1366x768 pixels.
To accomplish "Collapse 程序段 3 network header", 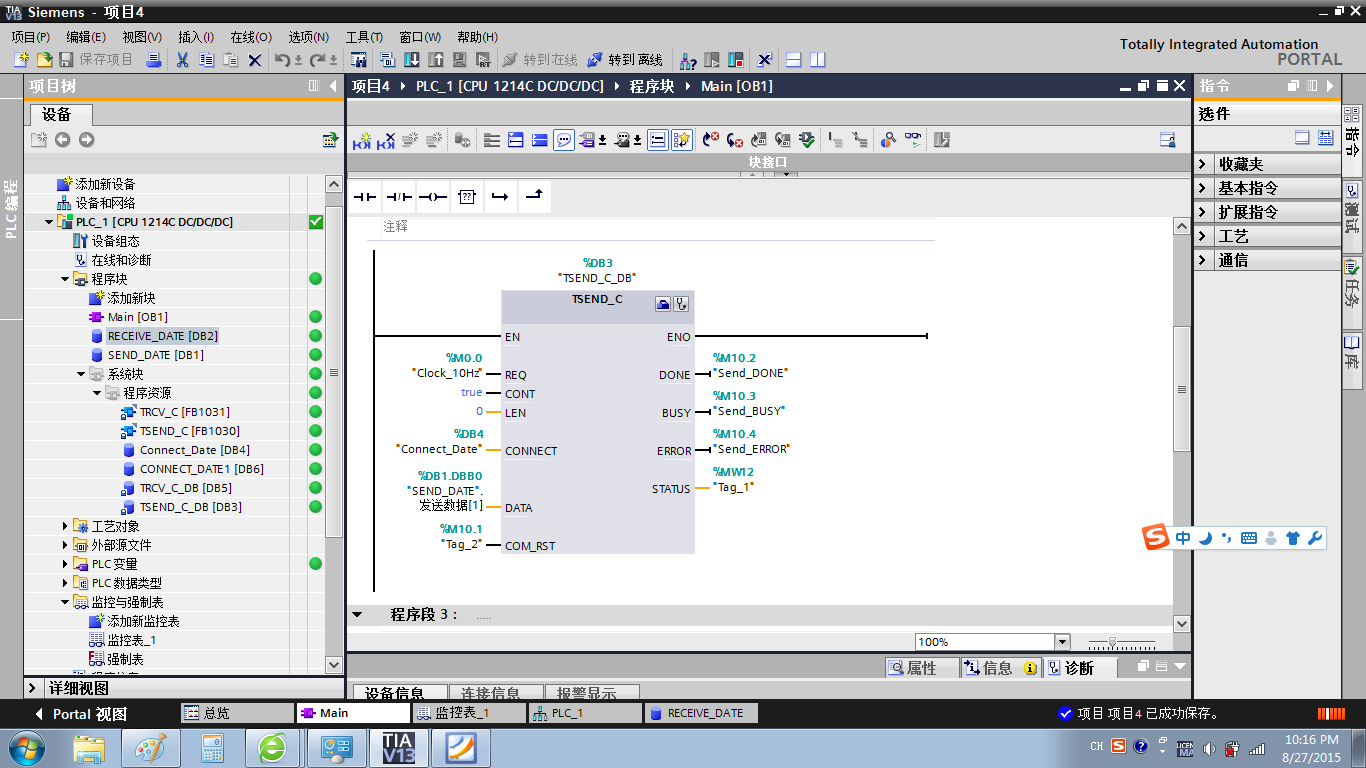I will pyautogui.click(x=357, y=614).
